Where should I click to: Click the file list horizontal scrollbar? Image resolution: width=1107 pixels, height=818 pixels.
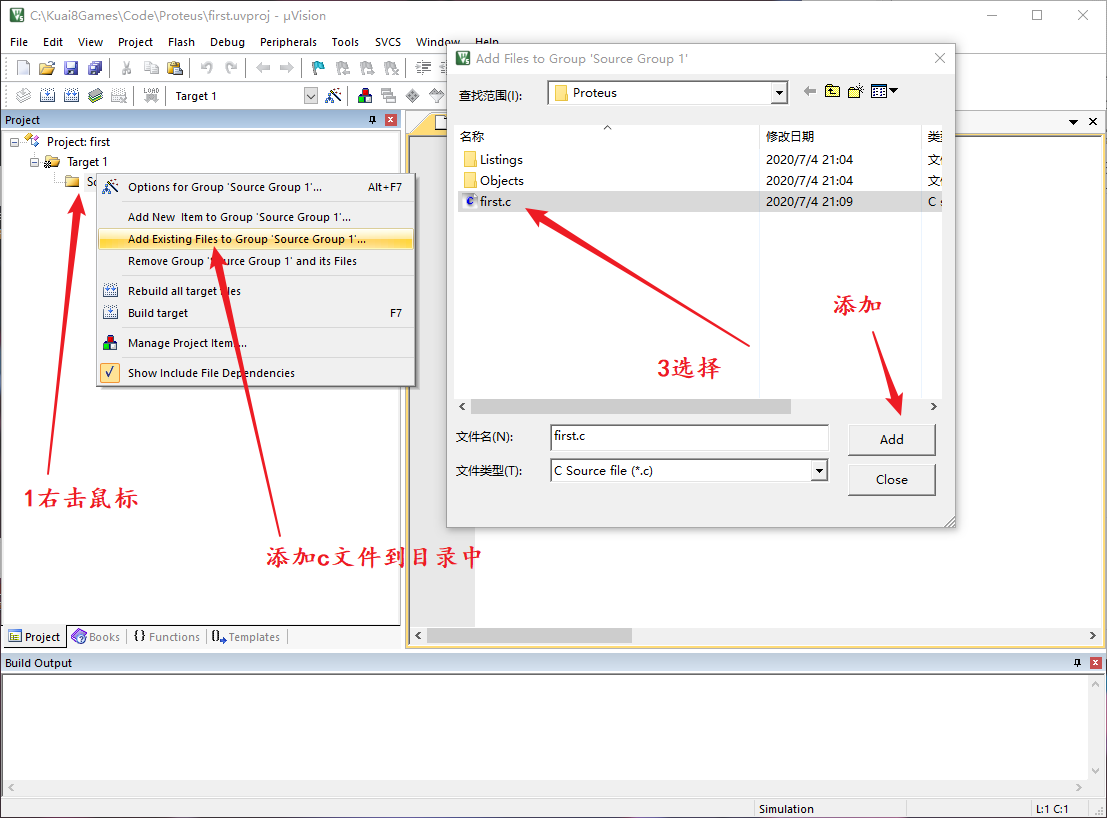tap(630, 407)
